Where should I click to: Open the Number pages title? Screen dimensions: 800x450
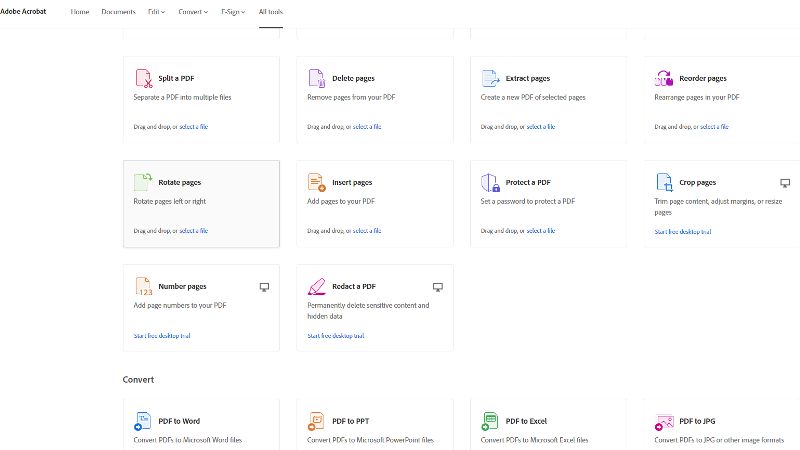182,286
